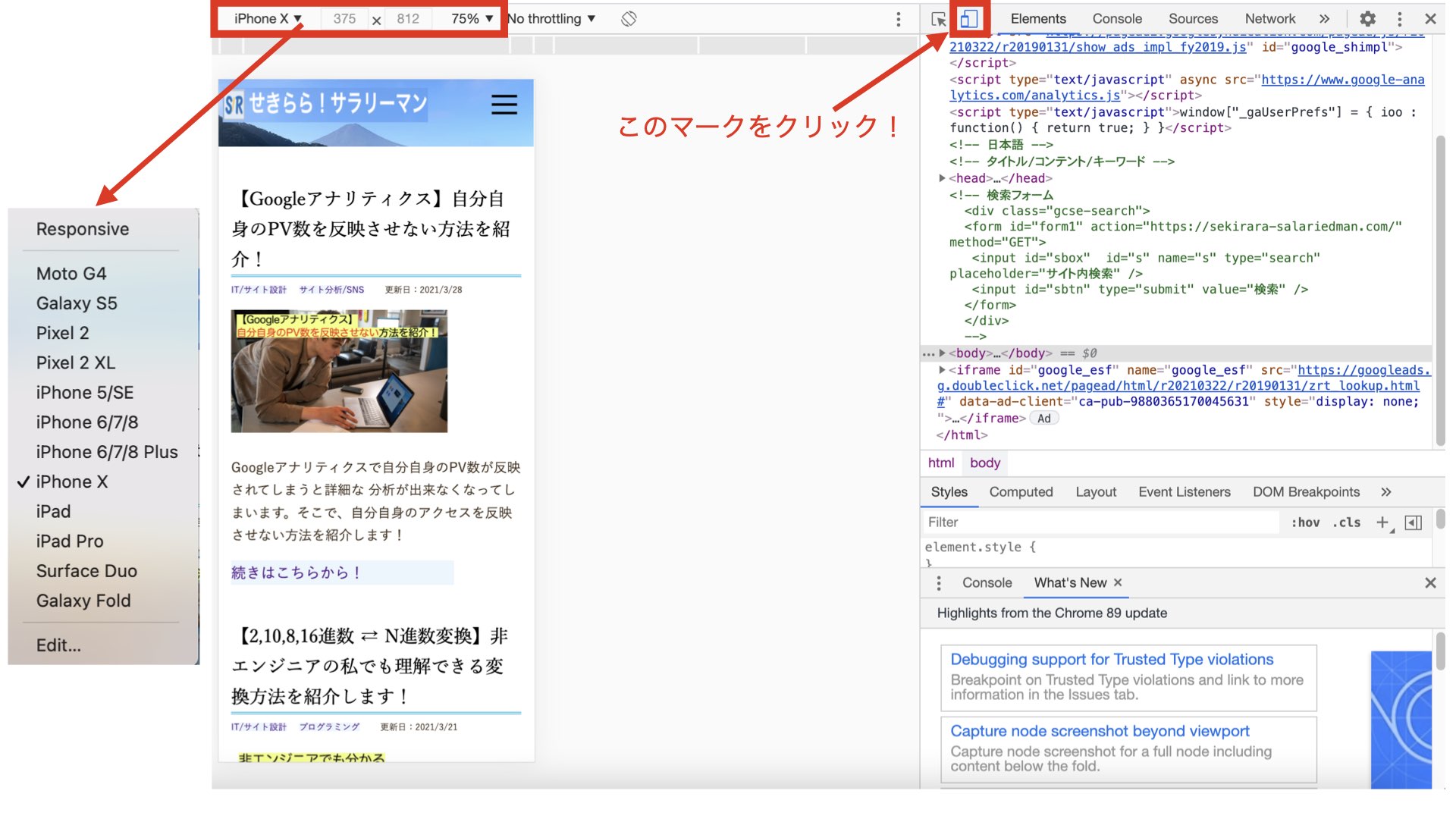Select Moto G4 device
The height and width of the screenshot is (819, 1456).
71,274
